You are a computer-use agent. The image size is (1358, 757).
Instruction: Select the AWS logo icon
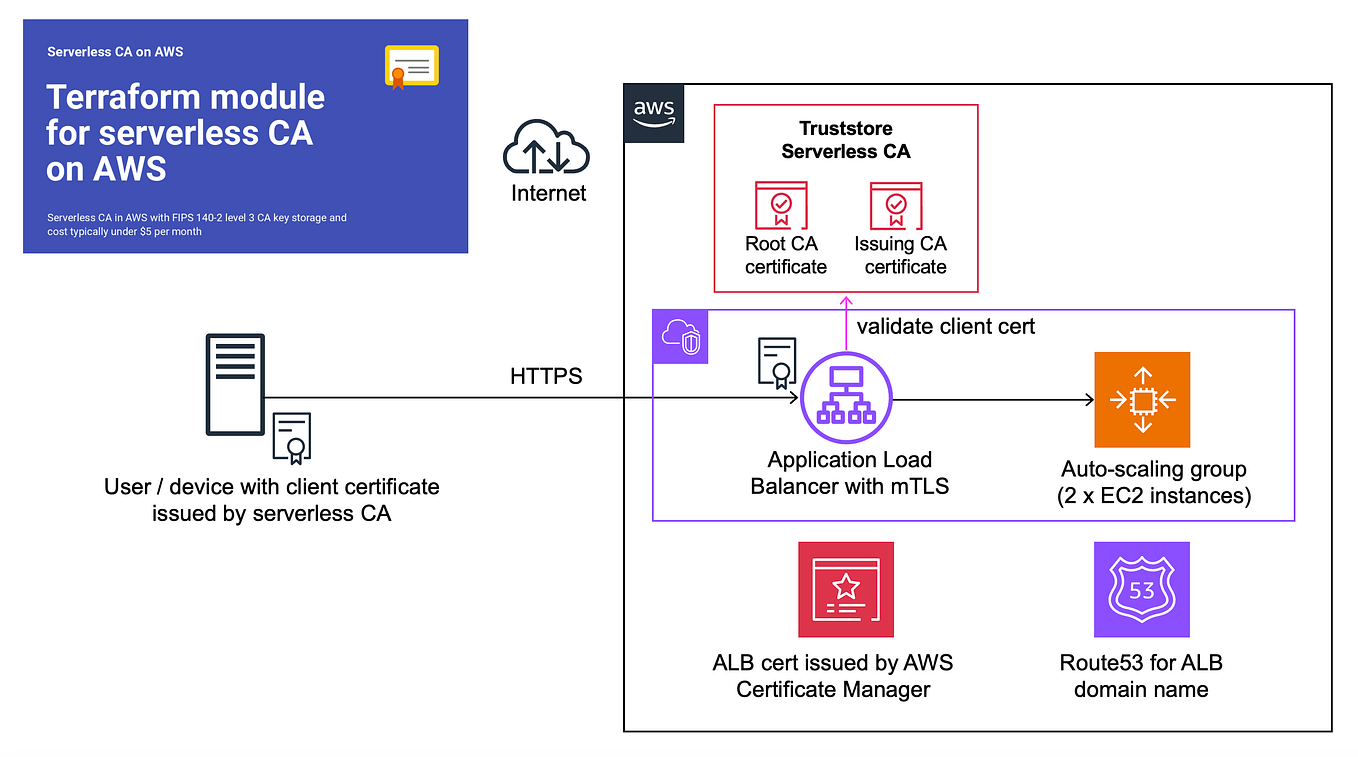click(x=654, y=113)
